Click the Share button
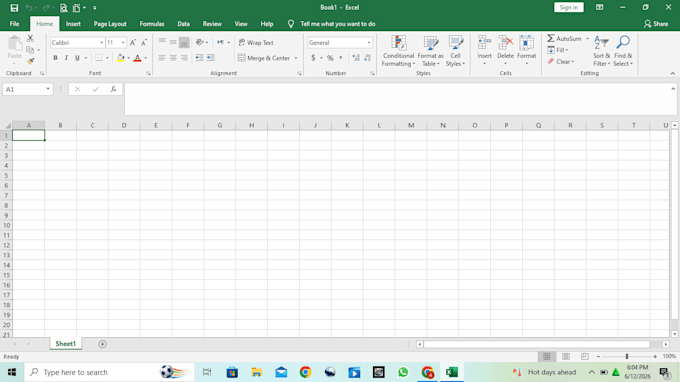Image resolution: width=680 pixels, height=382 pixels. (656, 24)
